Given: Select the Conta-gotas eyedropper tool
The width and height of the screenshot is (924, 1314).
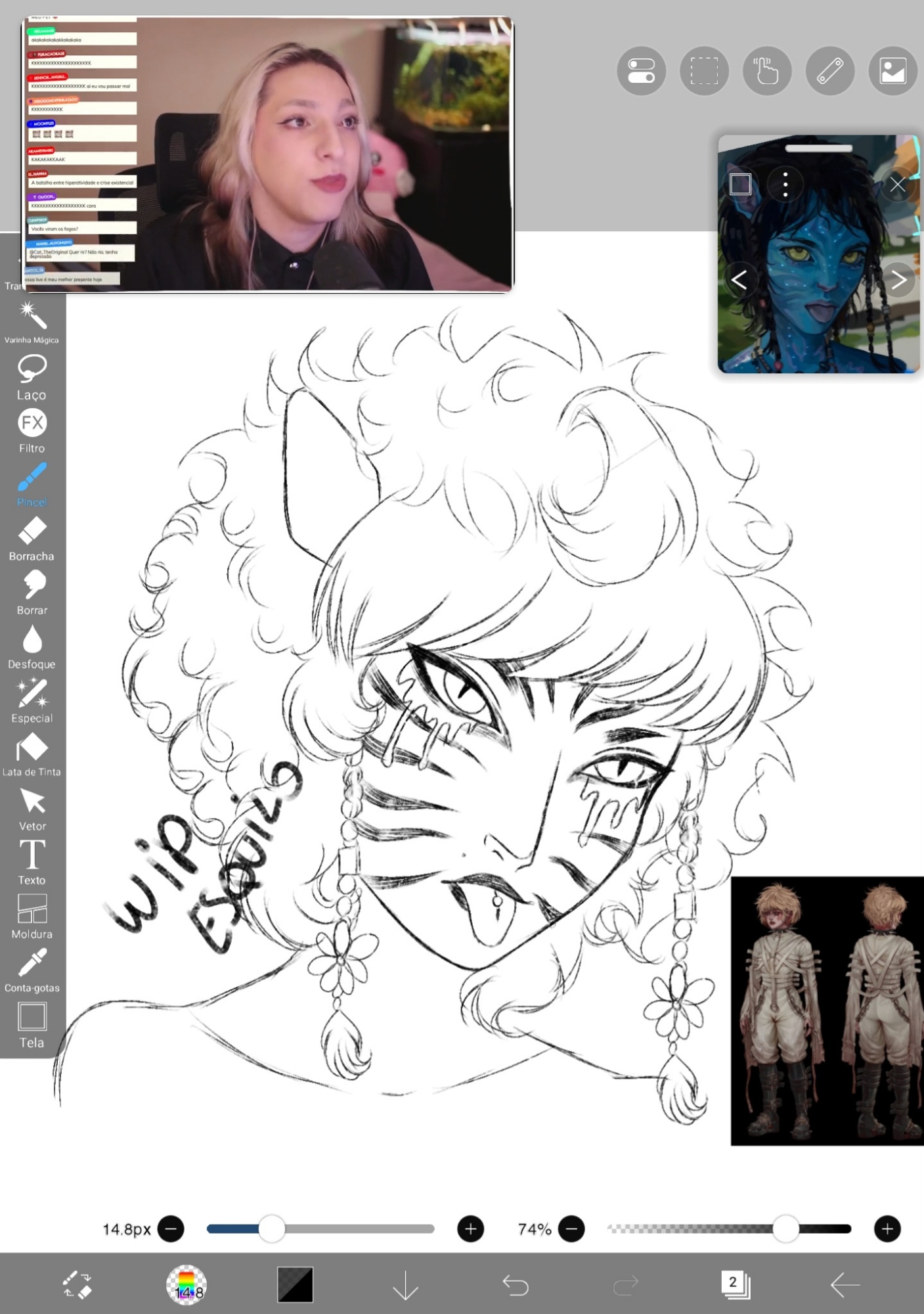Looking at the screenshot, I should 32,970.
